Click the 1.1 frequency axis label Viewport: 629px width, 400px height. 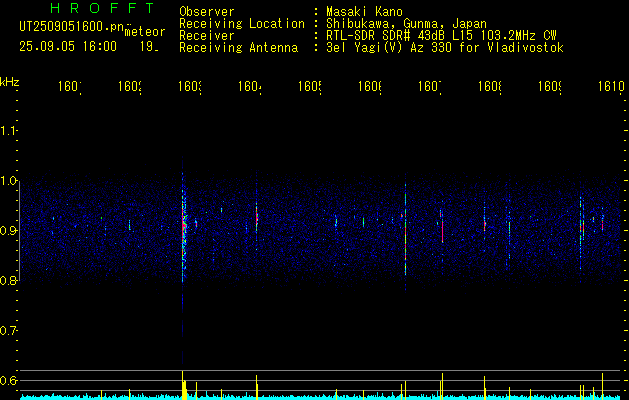tap(8, 130)
